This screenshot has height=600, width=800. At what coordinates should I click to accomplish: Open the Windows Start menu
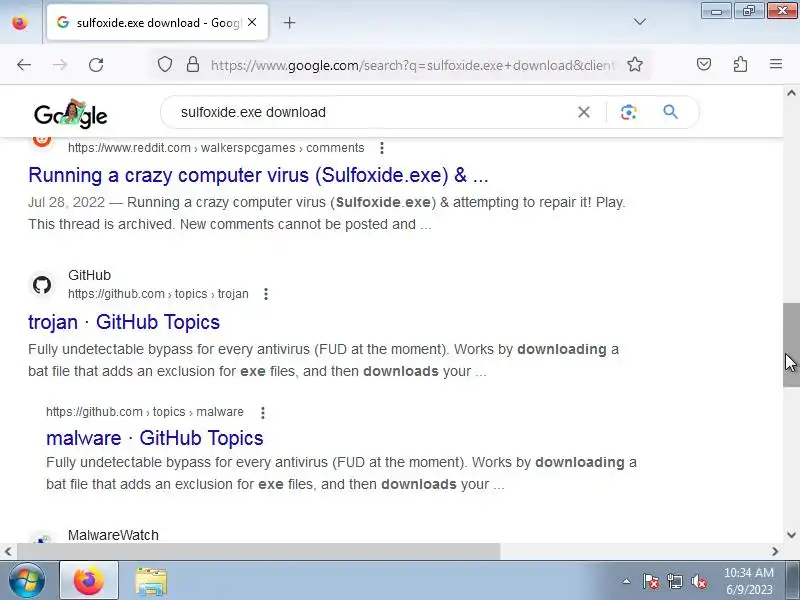[x=26, y=581]
